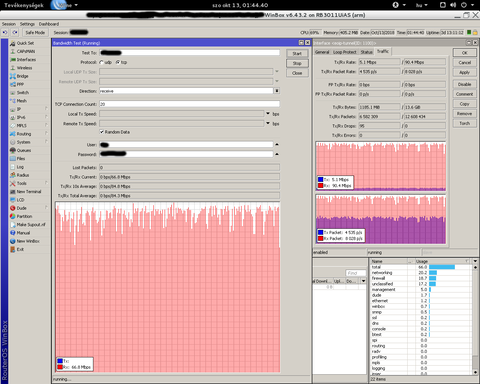
Task: Open Tevékenységek overview
Action: tap(24, 5)
